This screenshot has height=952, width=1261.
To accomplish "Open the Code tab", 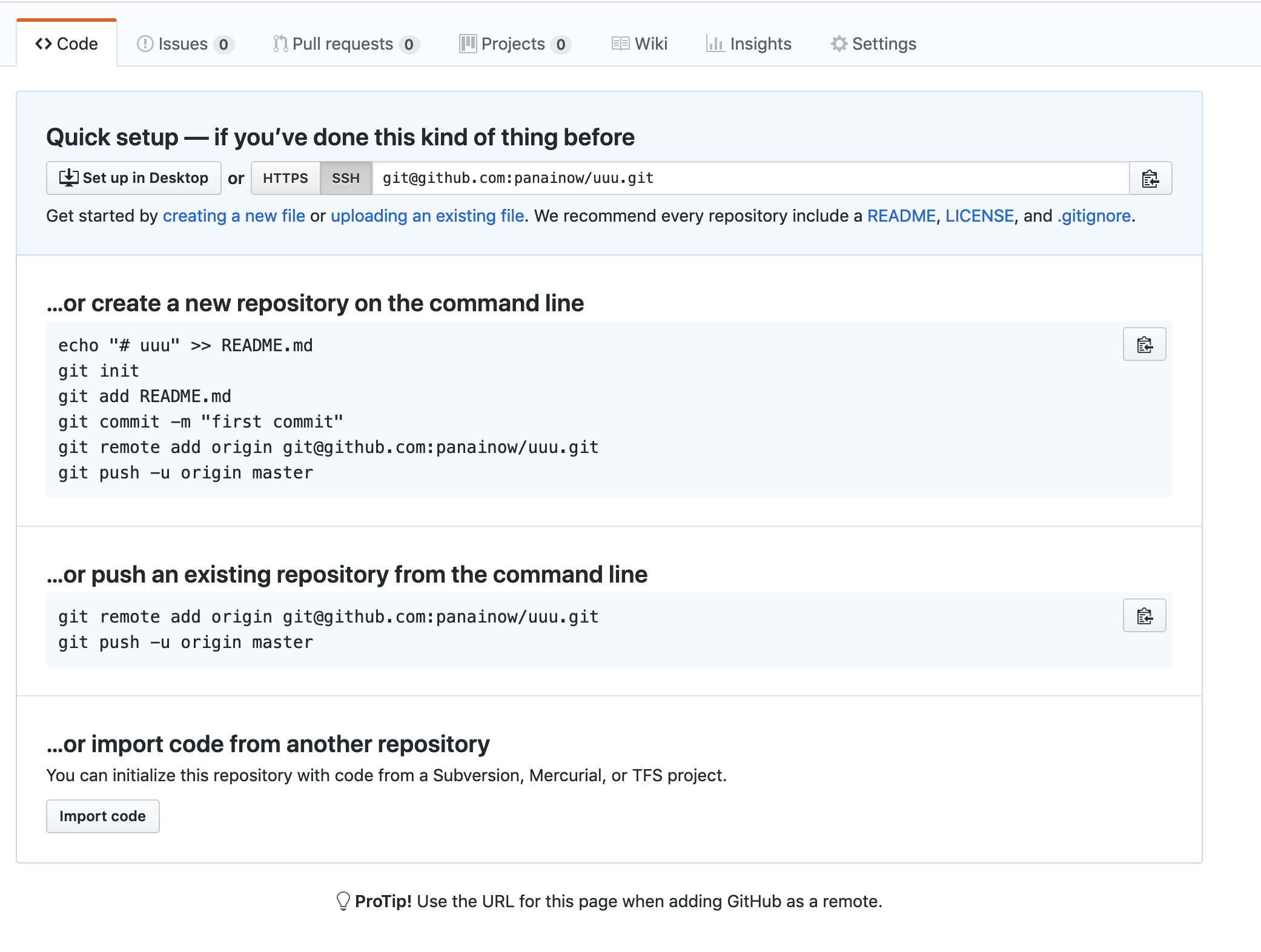I will [67, 44].
